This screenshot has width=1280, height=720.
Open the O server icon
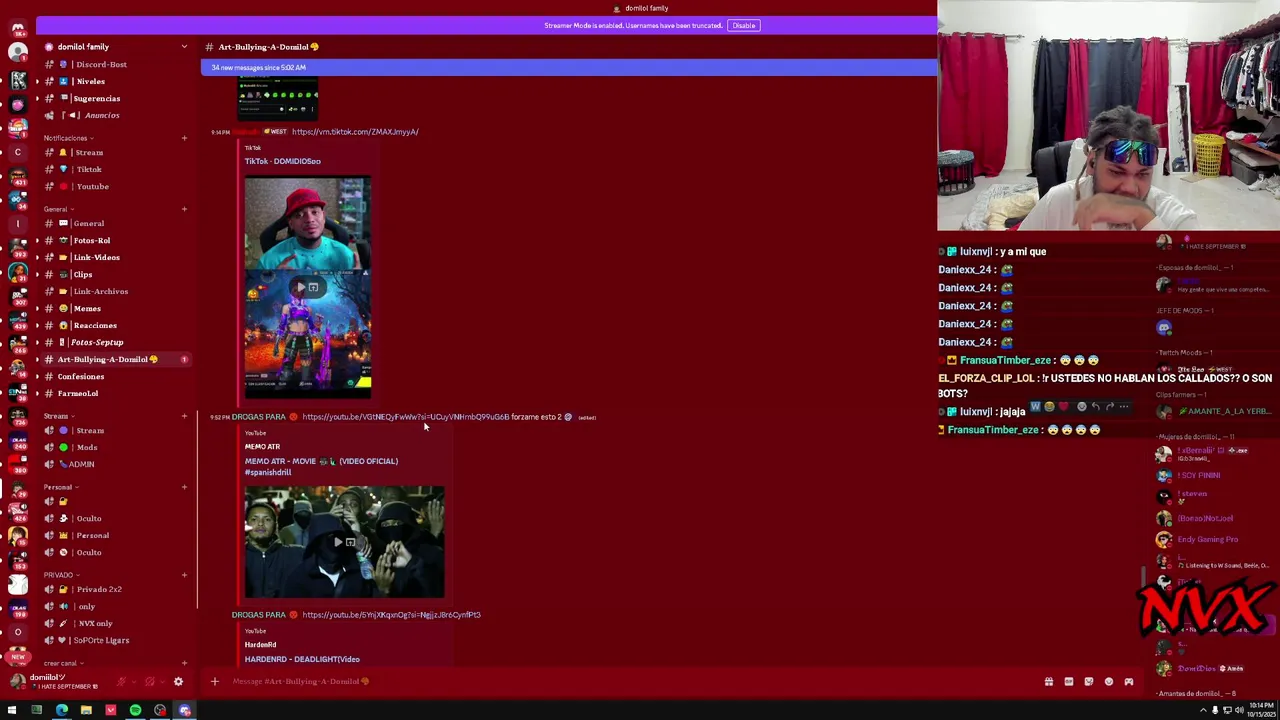[x=17, y=632]
